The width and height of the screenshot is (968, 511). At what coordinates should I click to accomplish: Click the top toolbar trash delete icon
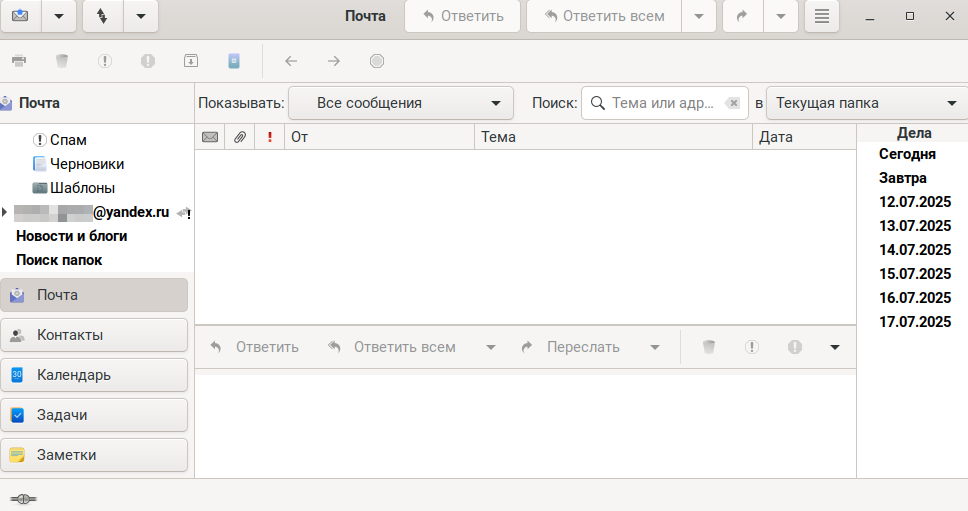[x=62, y=61]
